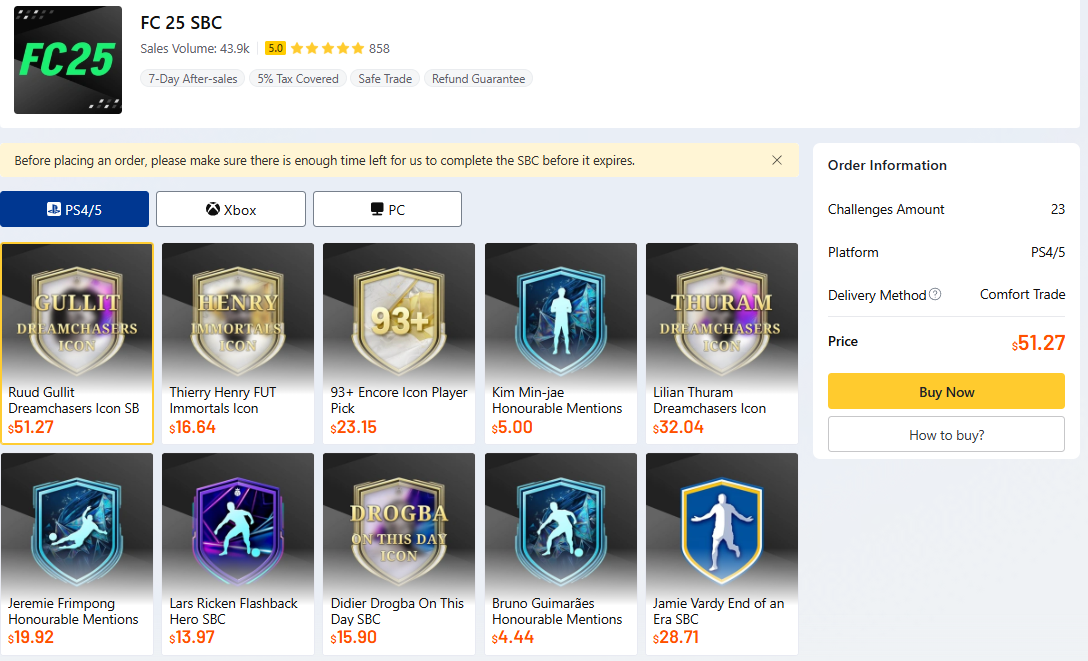Click the Safe Trade tag
Screen dimensions: 1088x661
[385, 78]
